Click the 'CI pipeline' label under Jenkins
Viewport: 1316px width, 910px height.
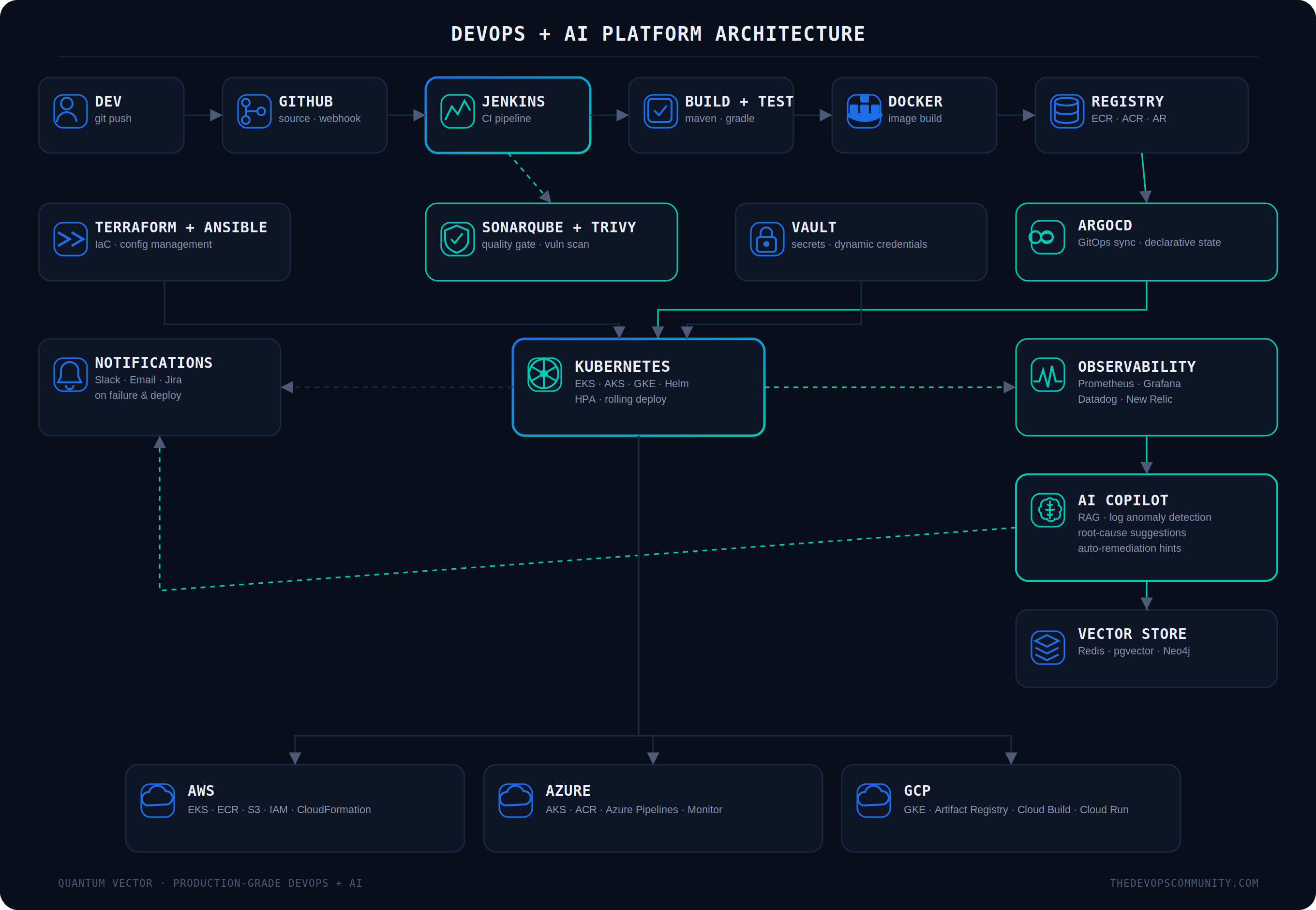coord(506,119)
